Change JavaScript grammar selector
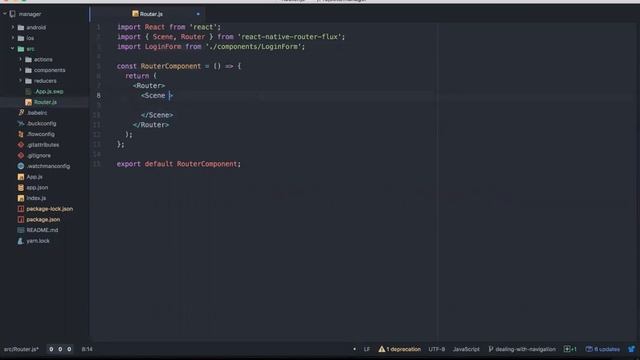 coord(466,349)
